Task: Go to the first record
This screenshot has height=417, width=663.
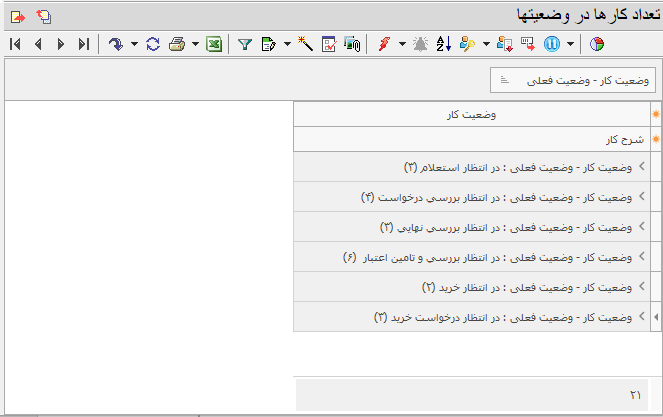Action: click(x=15, y=44)
